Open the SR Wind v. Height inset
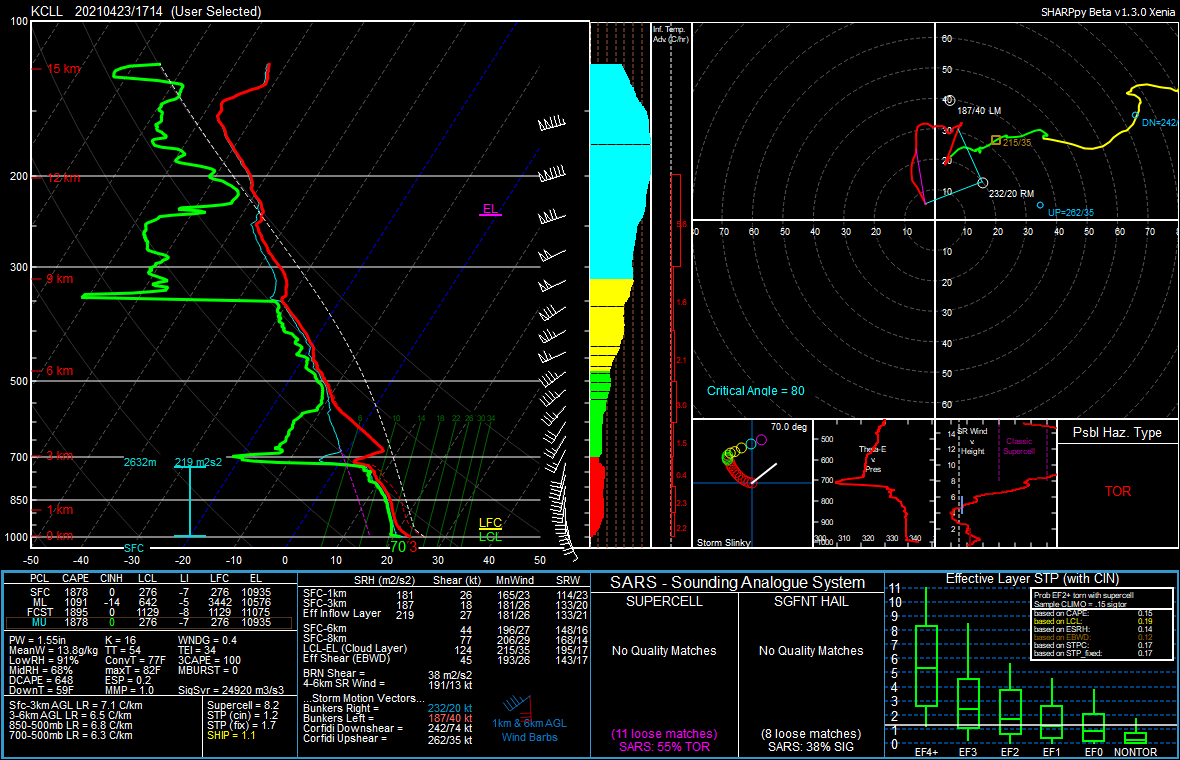 (996, 483)
